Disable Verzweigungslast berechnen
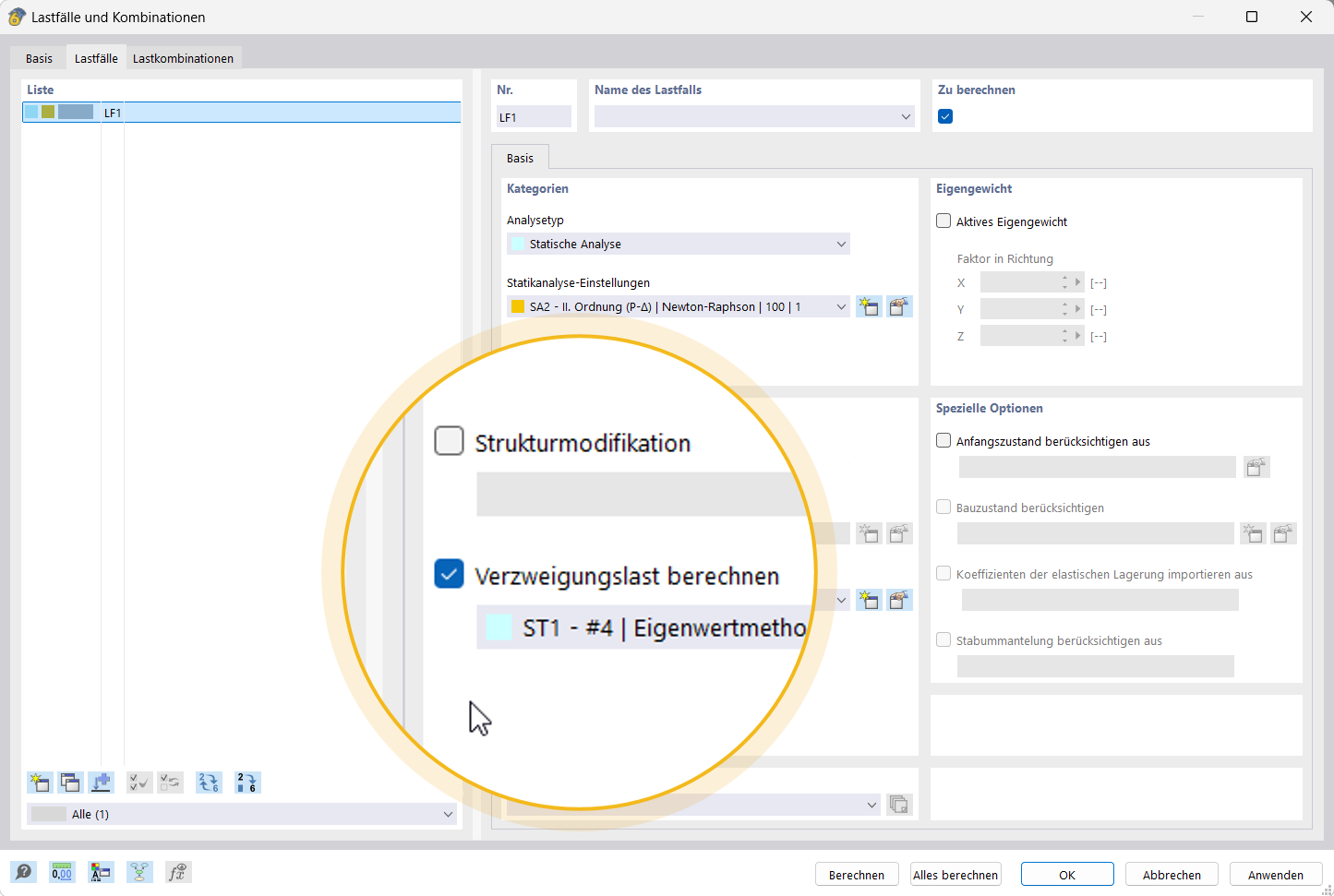 [x=449, y=573]
